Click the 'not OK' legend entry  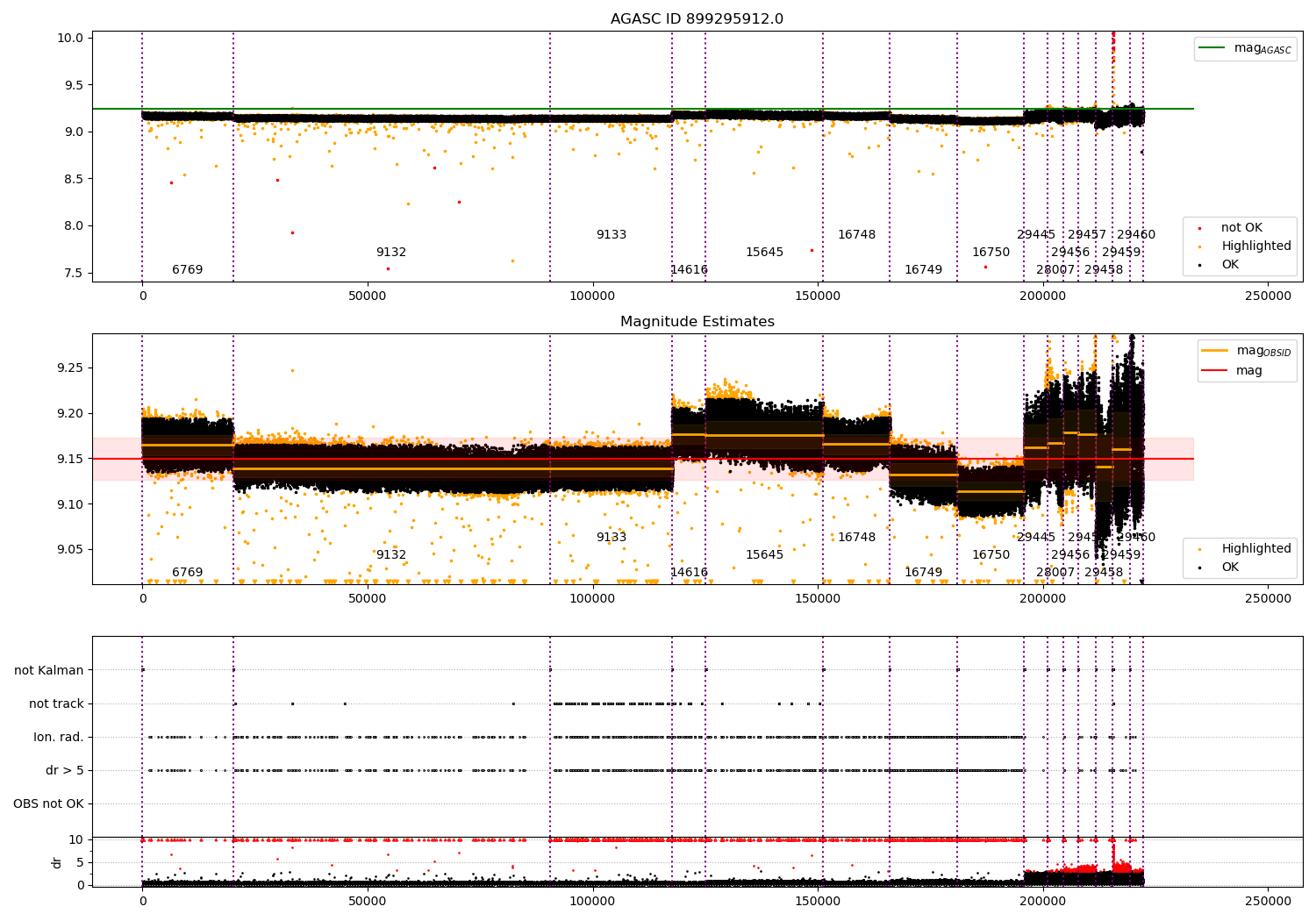click(x=1241, y=228)
